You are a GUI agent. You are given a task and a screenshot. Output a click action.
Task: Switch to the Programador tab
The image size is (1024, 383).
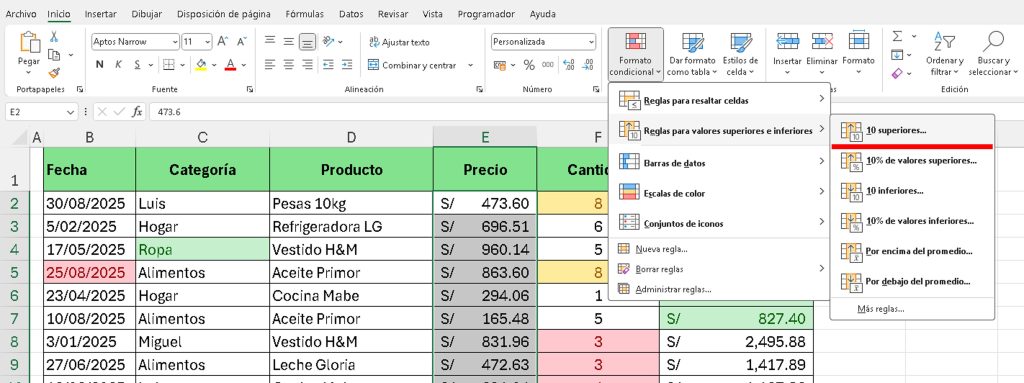click(x=486, y=14)
